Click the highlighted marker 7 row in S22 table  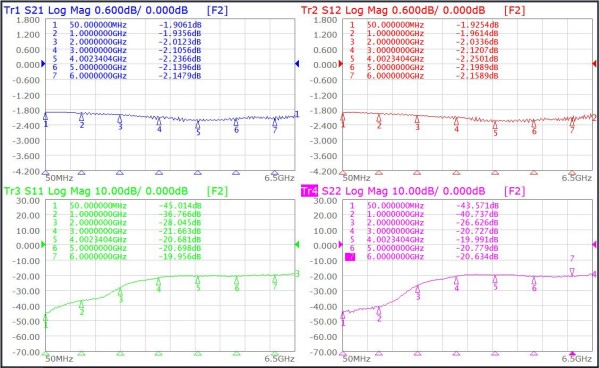[x=422, y=257]
